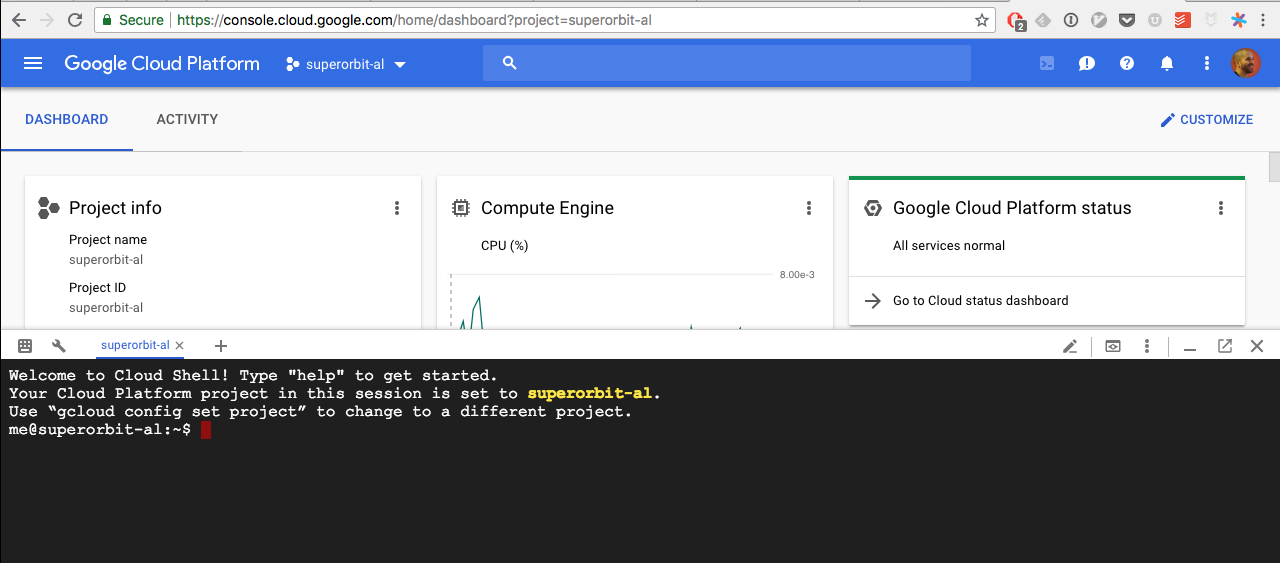Viewport: 1280px width, 563px height.
Task: Open Compute Engine card options menu
Action: pyautogui.click(x=809, y=208)
